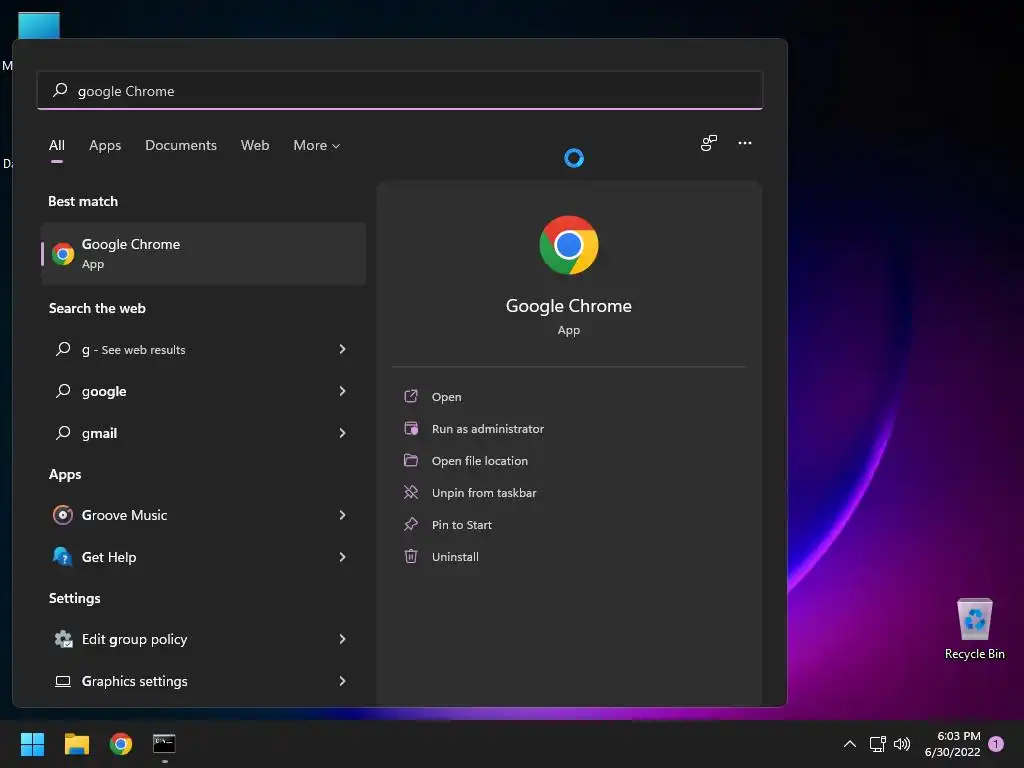Open the Command Prompt taskbar icon
Image resolution: width=1024 pixels, height=768 pixels.
click(x=164, y=744)
